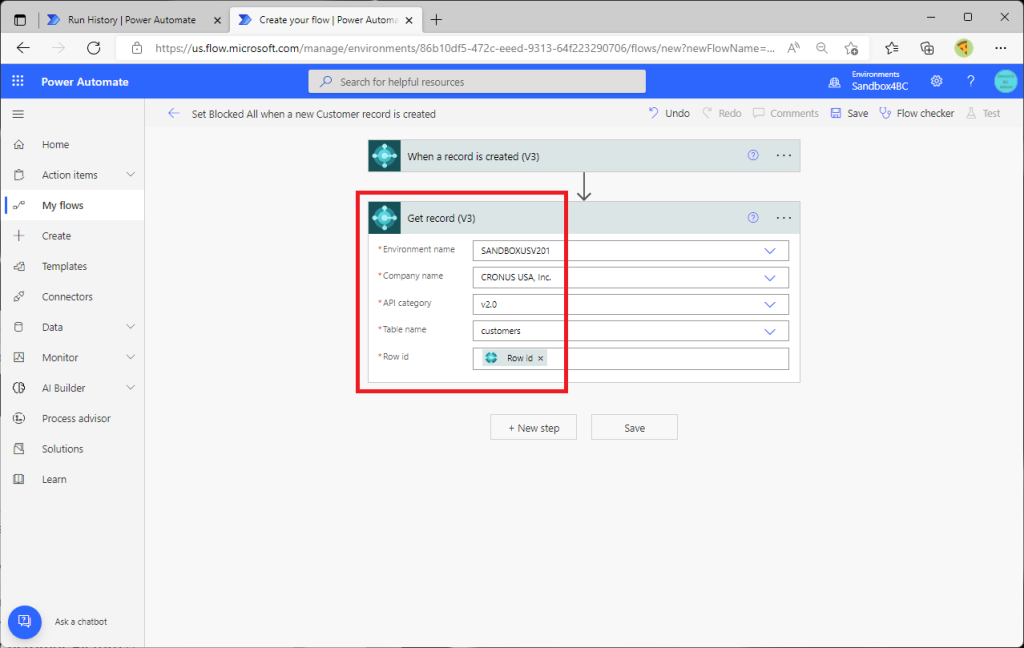Click the + New step button
Screen dimensions: 1024x648
point(534,428)
